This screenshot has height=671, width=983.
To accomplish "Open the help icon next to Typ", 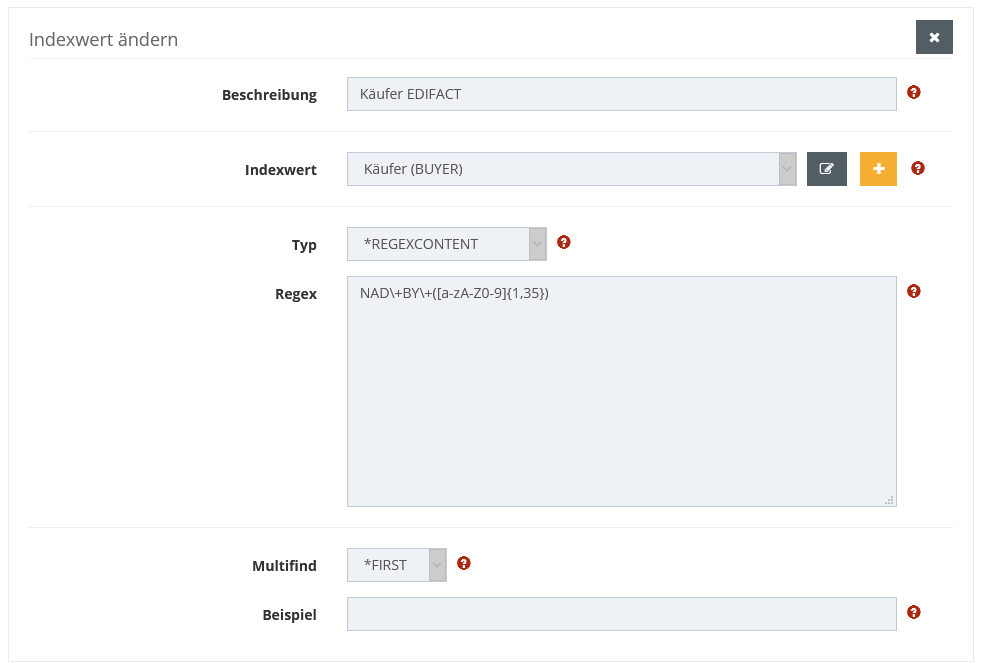I will point(564,242).
